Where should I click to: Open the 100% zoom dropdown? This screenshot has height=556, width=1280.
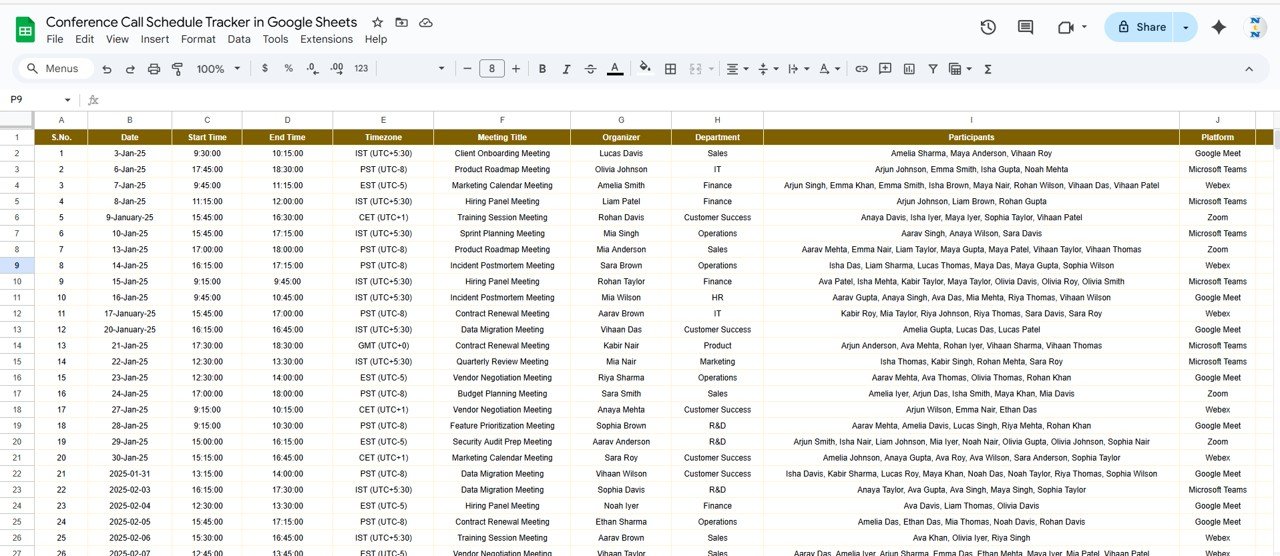coord(218,69)
